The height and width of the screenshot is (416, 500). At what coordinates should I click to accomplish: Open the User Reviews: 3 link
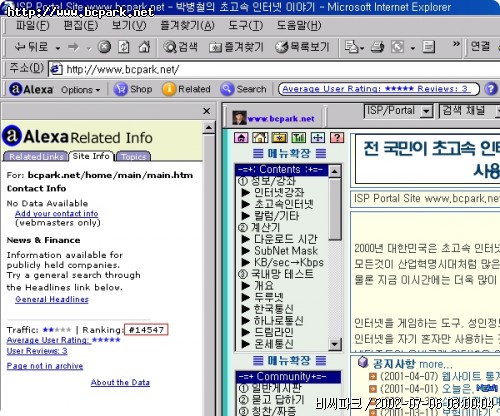coord(37,351)
